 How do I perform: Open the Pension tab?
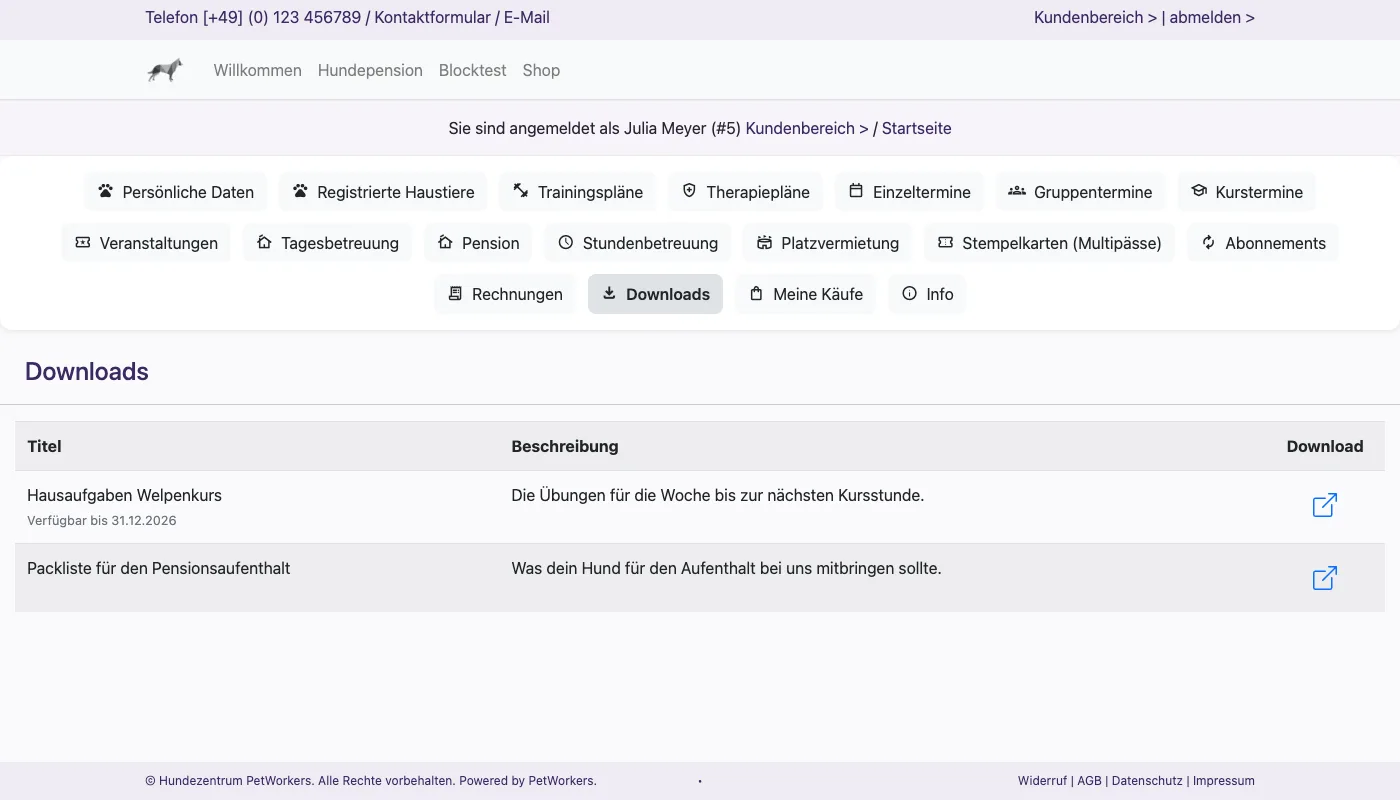click(478, 243)
